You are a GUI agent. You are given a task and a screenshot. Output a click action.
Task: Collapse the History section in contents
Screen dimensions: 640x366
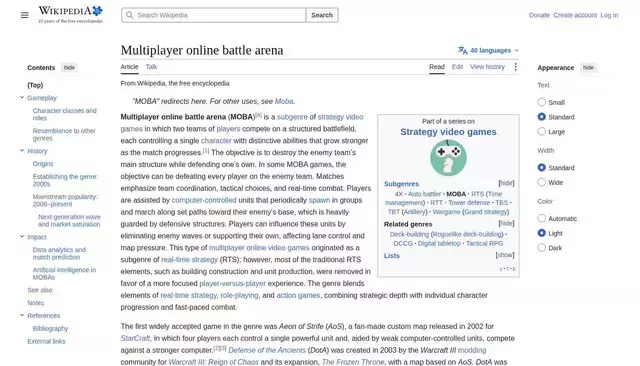[22, 151]
